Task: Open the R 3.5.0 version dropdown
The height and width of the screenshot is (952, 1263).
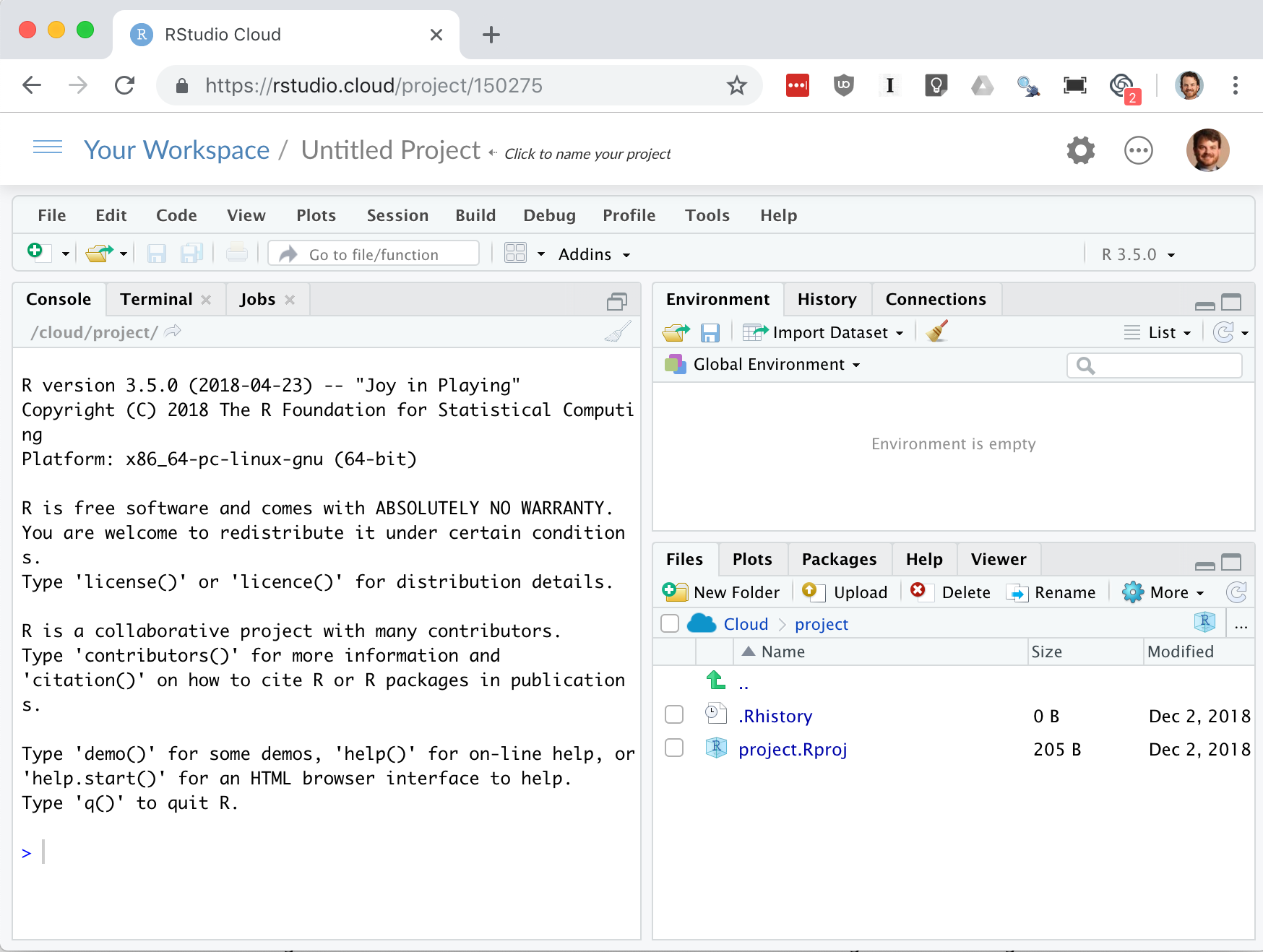Action: pyautogui.click(x=1135, y=254)
